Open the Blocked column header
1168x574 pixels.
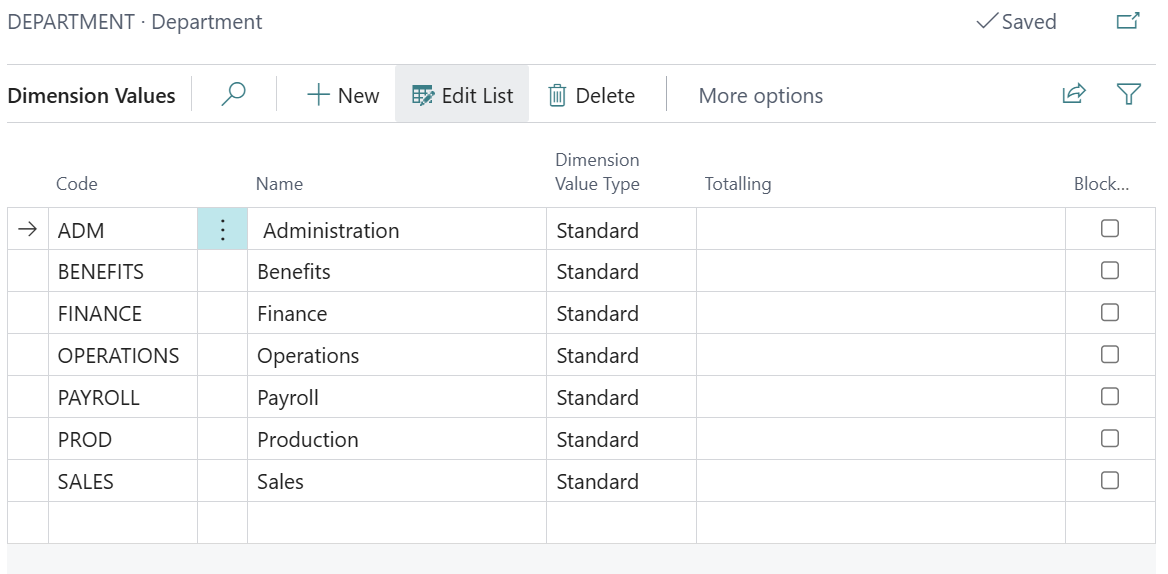coord(1101,184)
